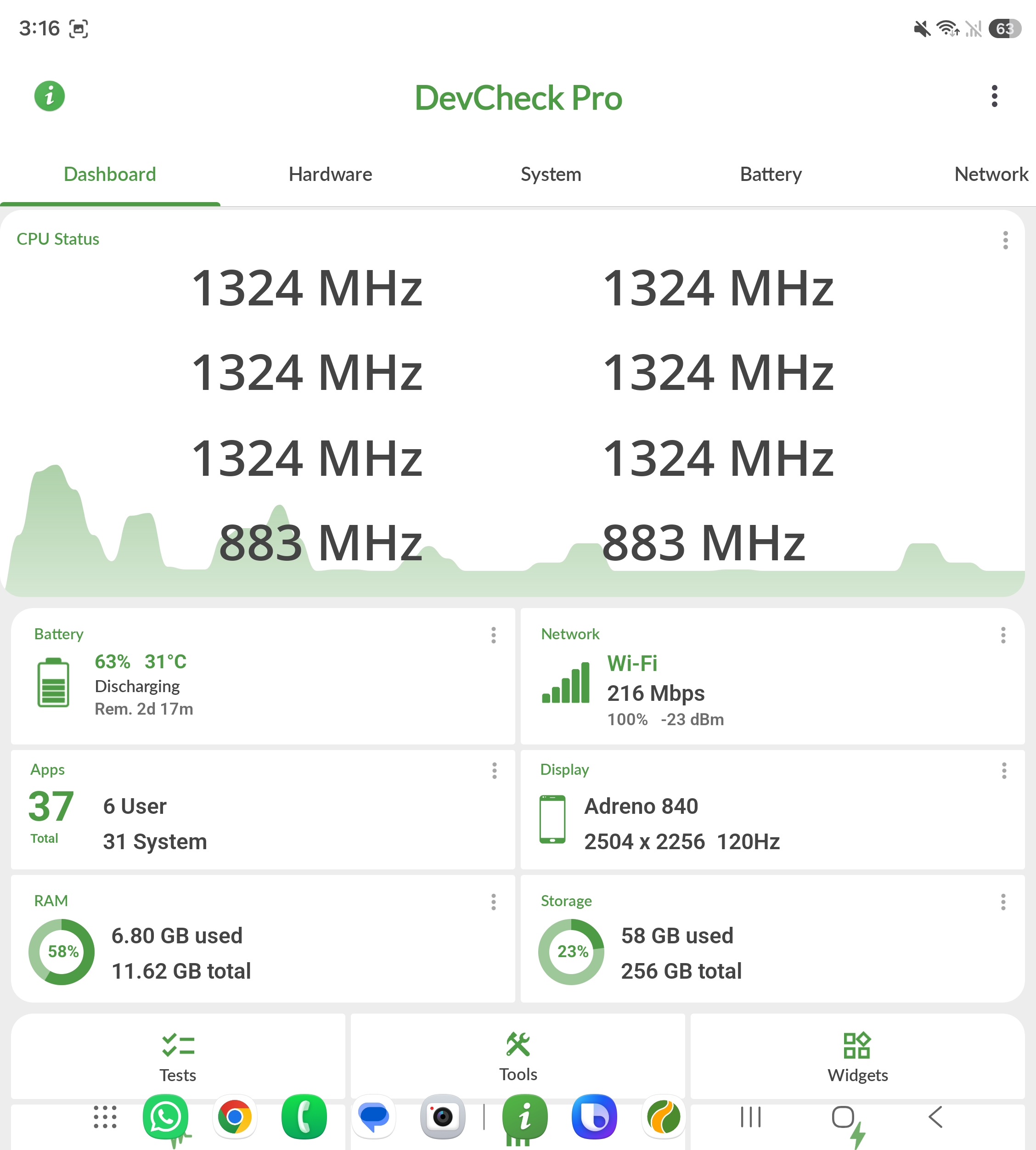1036x1150 pixels.
Task: Open Network card options menu
Action: click(1003, 635)
